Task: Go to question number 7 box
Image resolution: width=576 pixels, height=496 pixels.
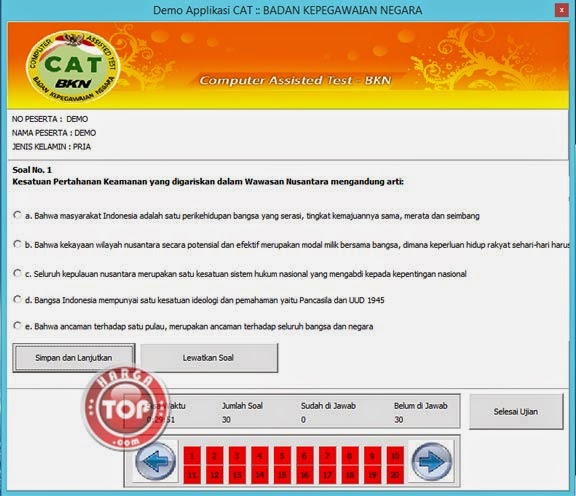Action: (x=327, y=456)
